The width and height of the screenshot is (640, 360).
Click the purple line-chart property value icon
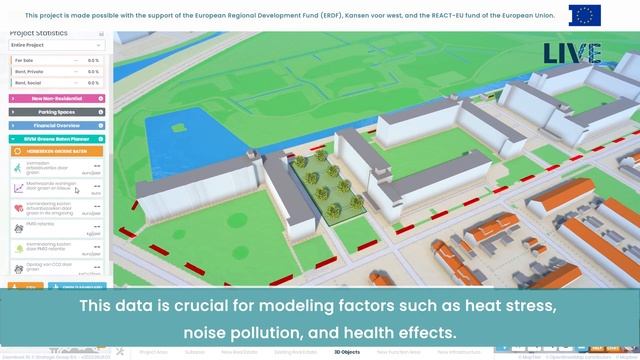click(x=18, y=188)
